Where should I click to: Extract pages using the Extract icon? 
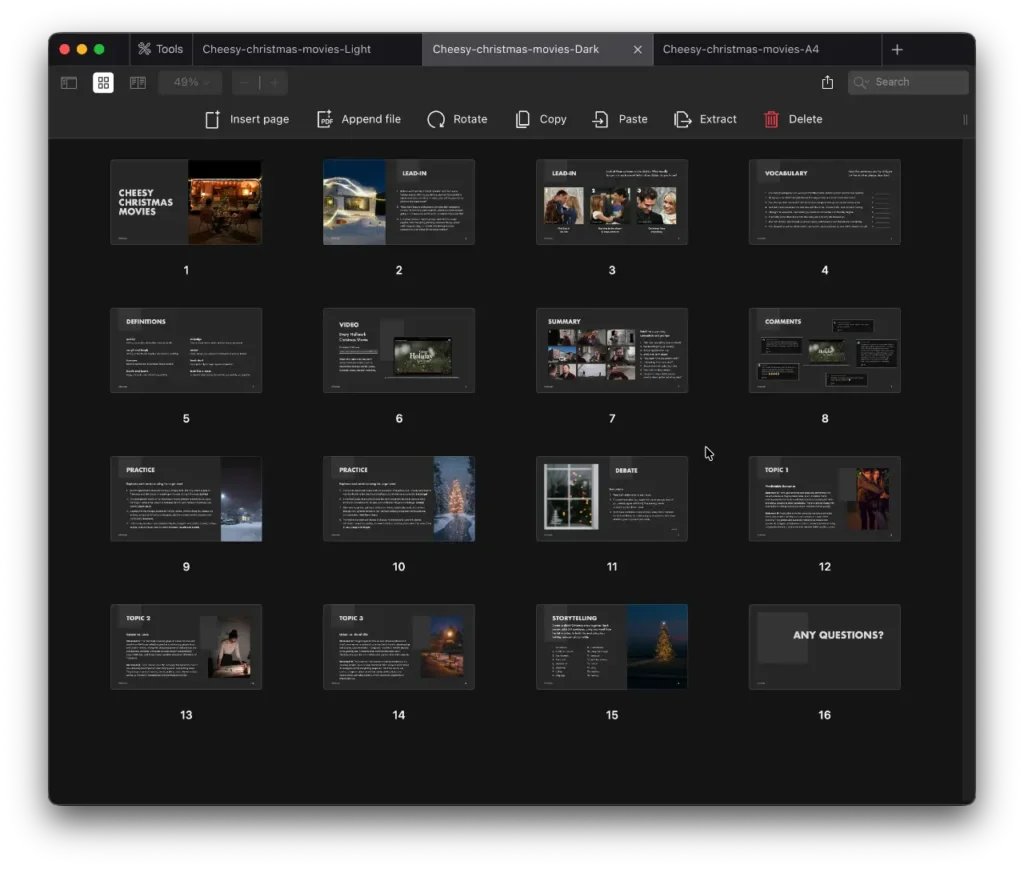683,119
